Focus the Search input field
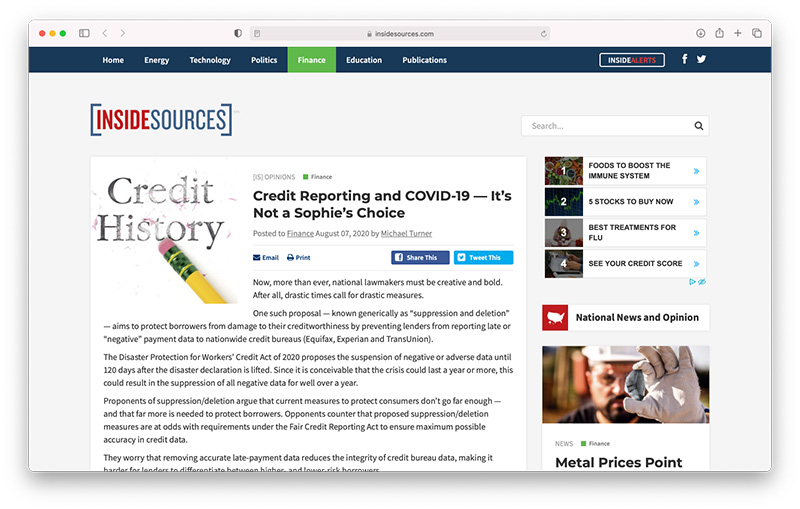The image size is (800, 509). tap(607, 126)
